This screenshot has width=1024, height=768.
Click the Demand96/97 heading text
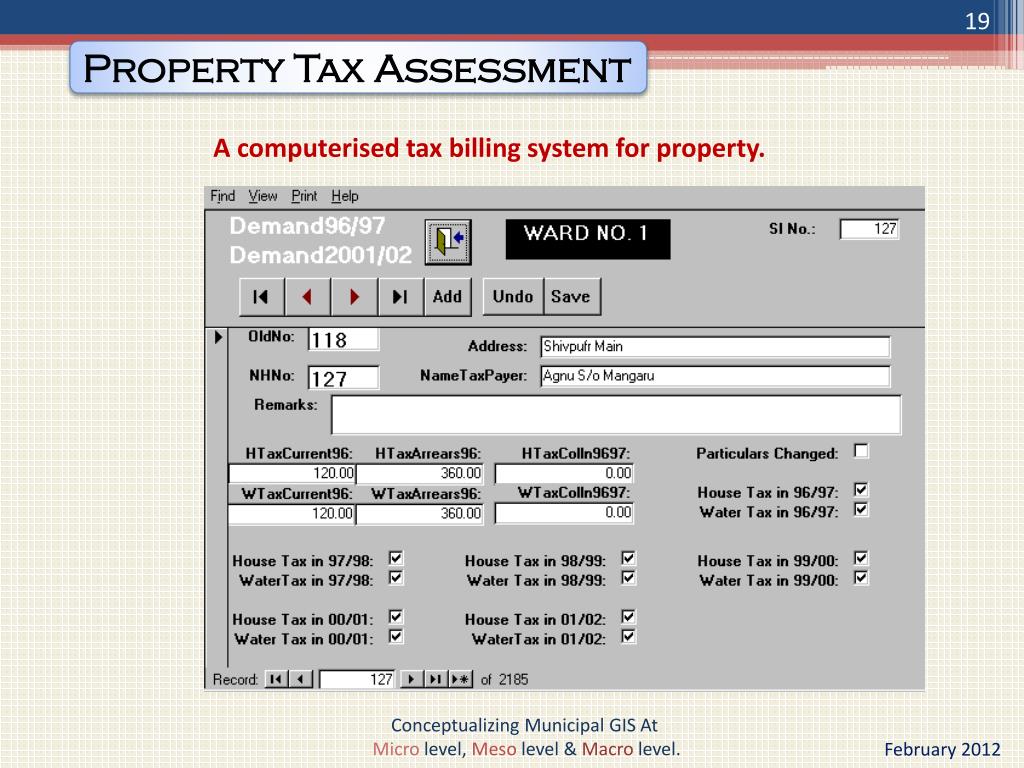pos(307,226)
